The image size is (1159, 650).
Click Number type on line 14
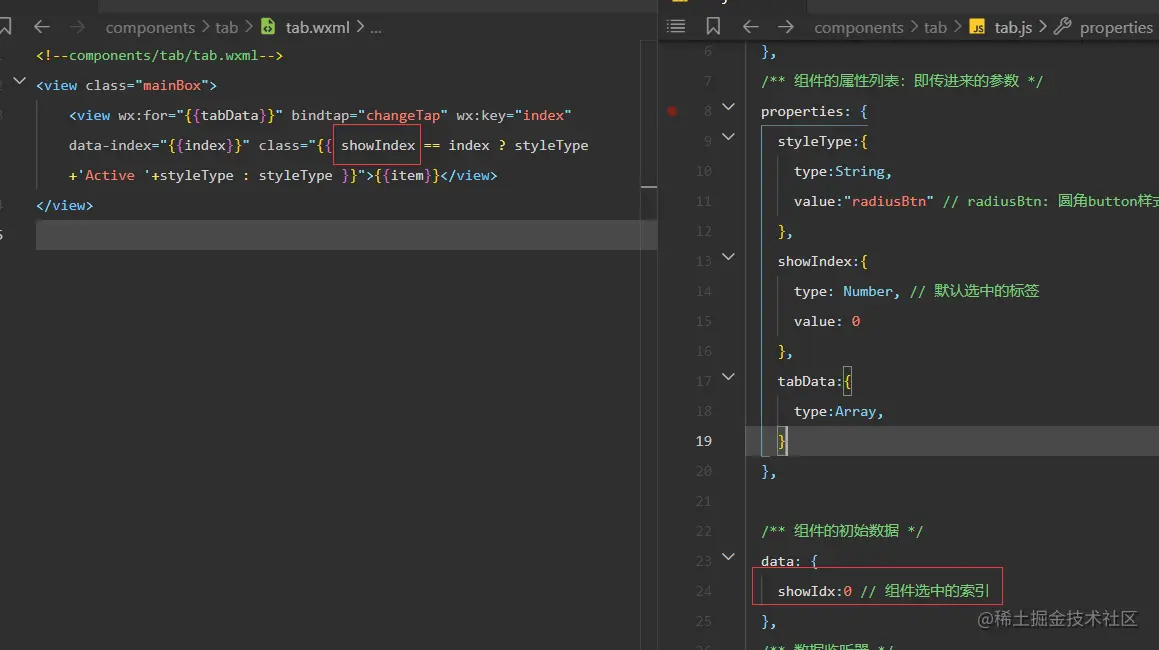click(867, 291)
